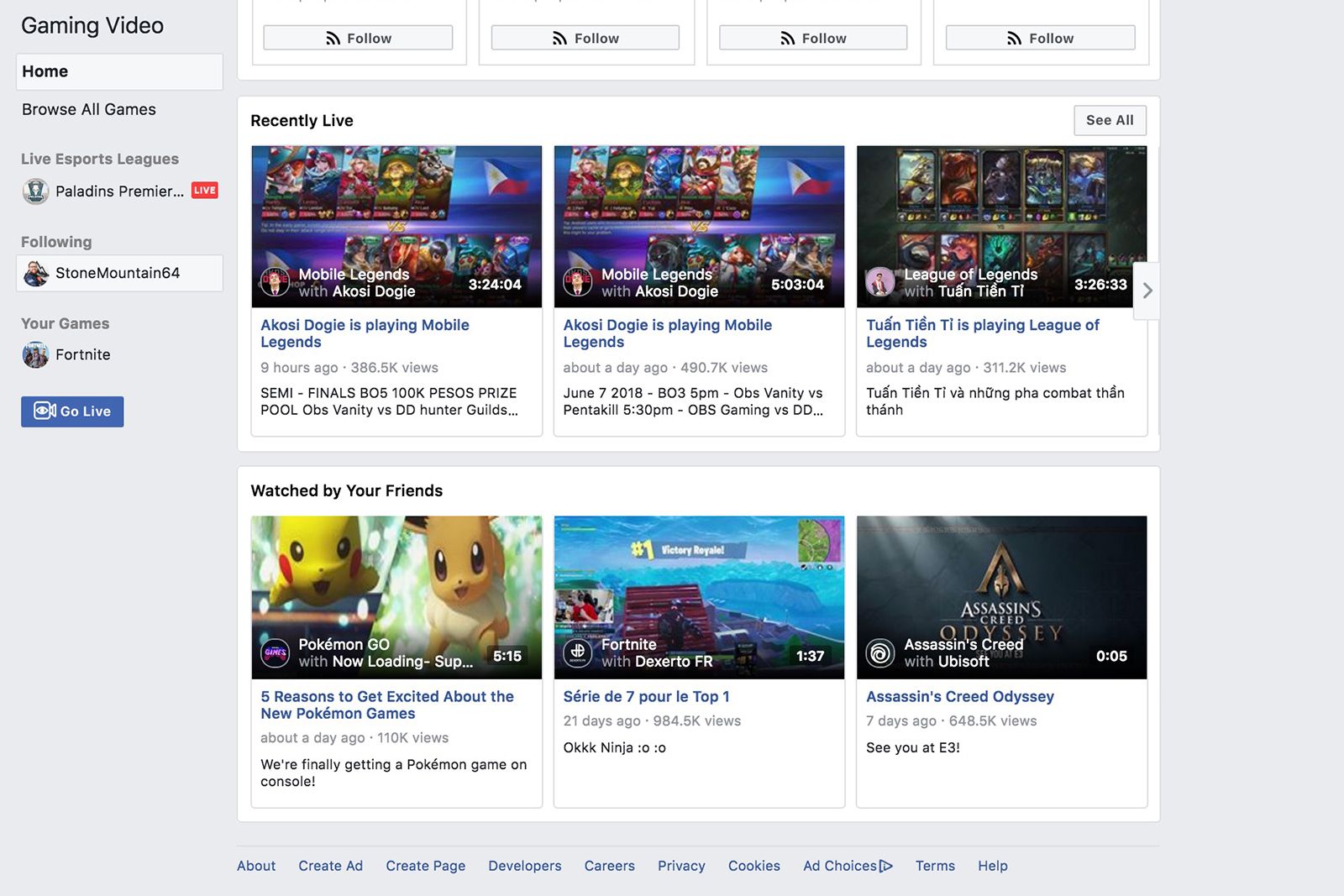Image resolution: width=1344 pixels, height=896 pixels.
Task: Select Paladins Premier league in sidebar
Action: [x=119, y=191]
